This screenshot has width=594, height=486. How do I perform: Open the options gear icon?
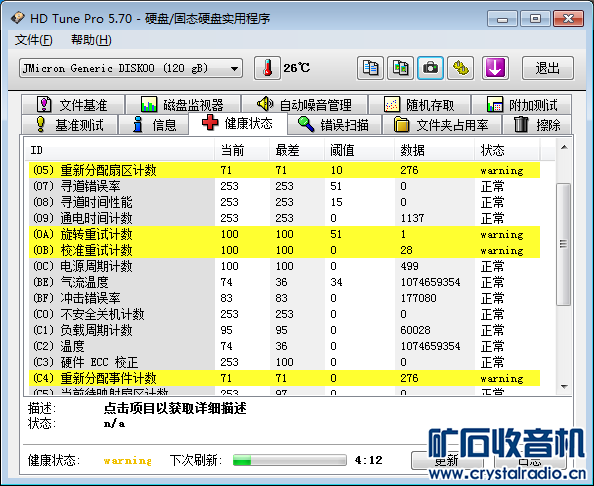[460, 68]
